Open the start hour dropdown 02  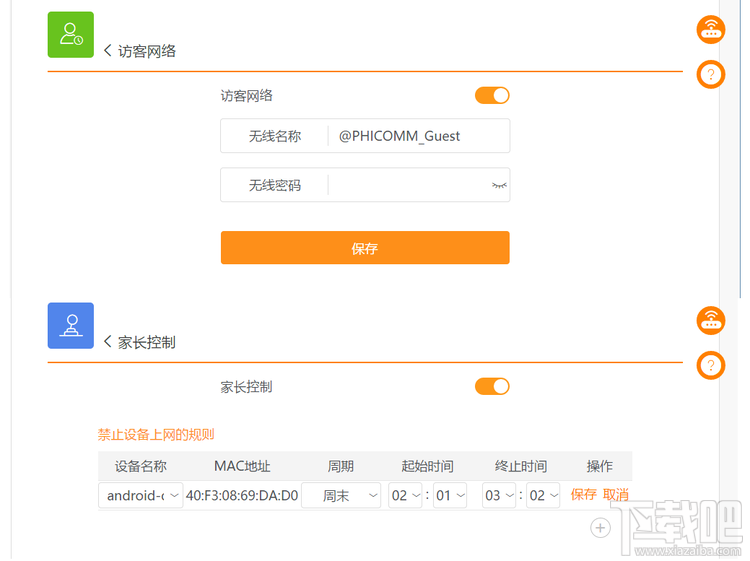pos(405,495)
